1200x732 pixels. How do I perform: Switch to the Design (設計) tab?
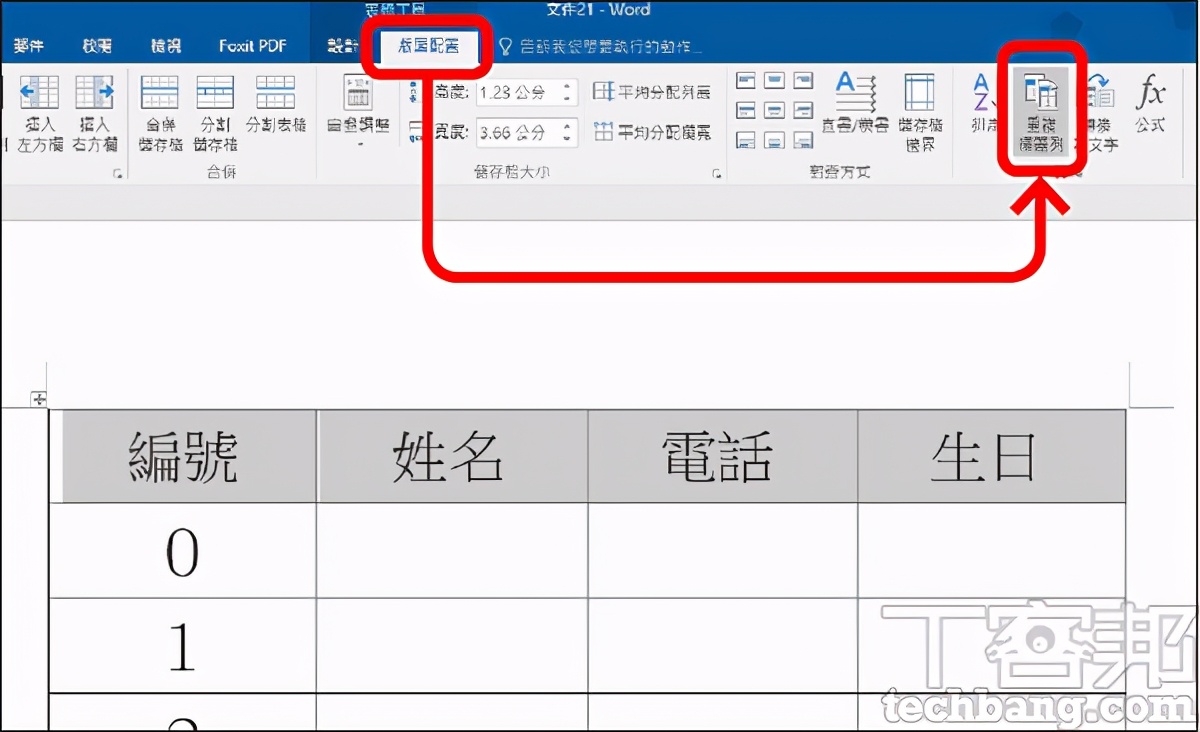click(x=341, y=46)
